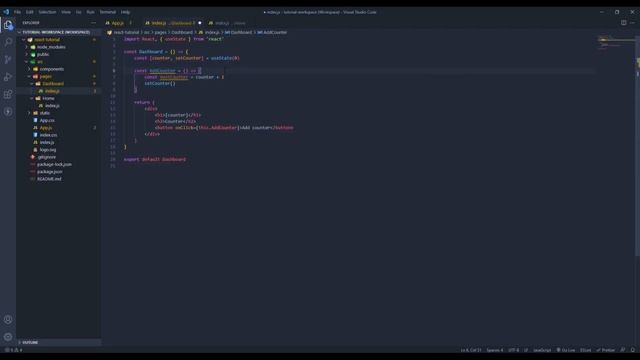Viewport: 640px width, 360px height.
Task: Open .gitignore file
Action: coord(58,157)
